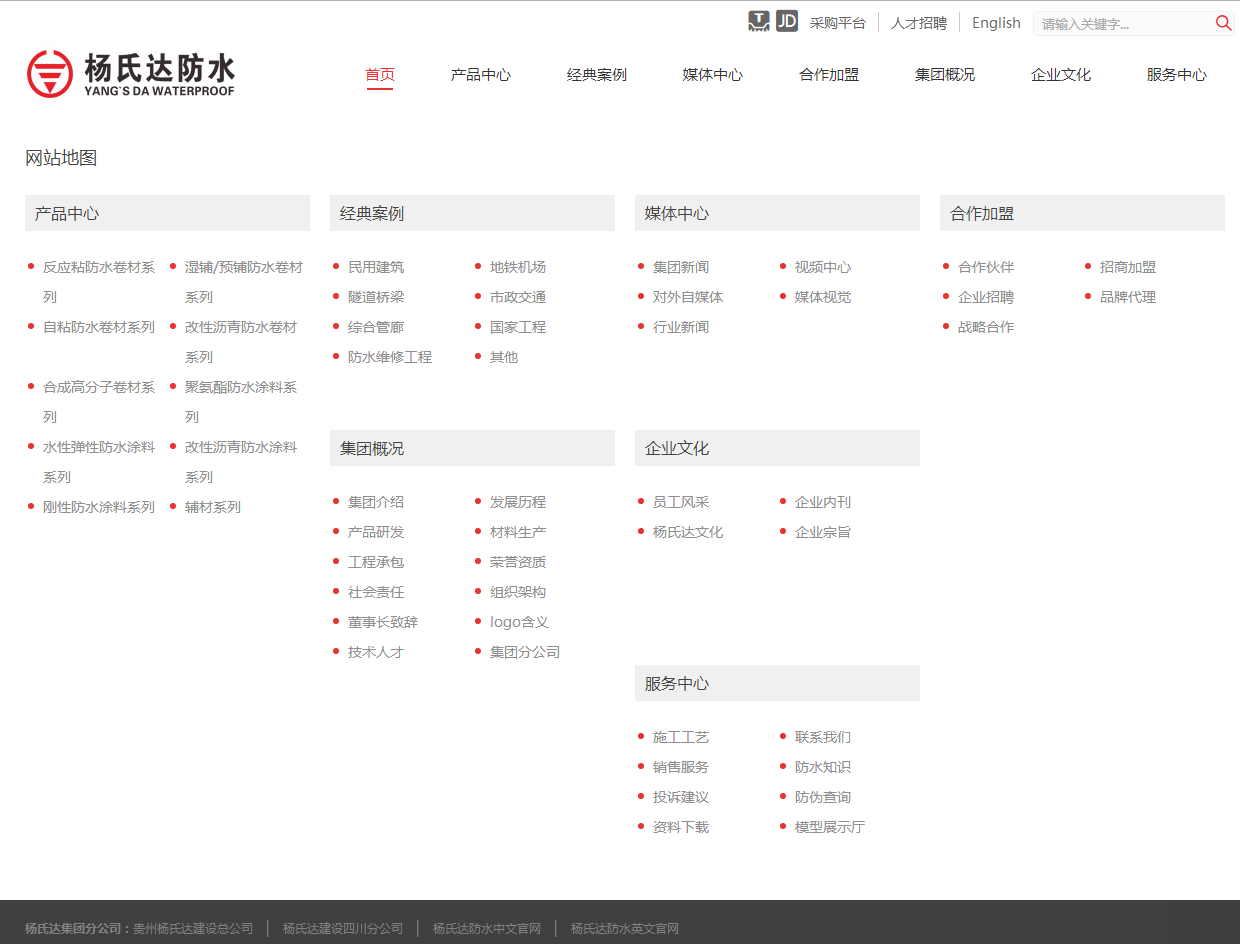Open the 湿铺/预铺防水卷材系列 product link
This screenshot has height=944, width=1240.
pos(244,282)
